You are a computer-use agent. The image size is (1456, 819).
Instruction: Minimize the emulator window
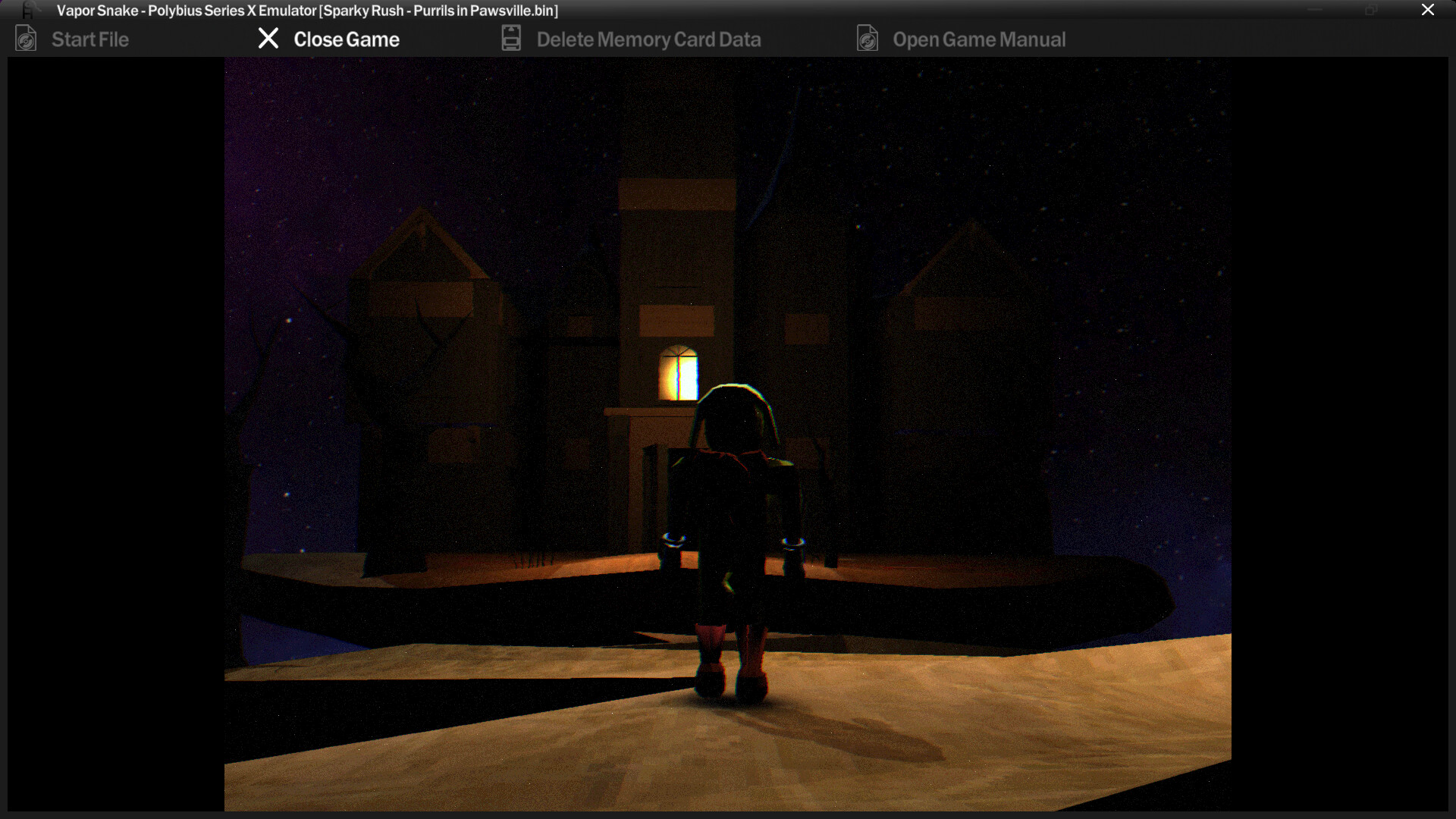1316,10
